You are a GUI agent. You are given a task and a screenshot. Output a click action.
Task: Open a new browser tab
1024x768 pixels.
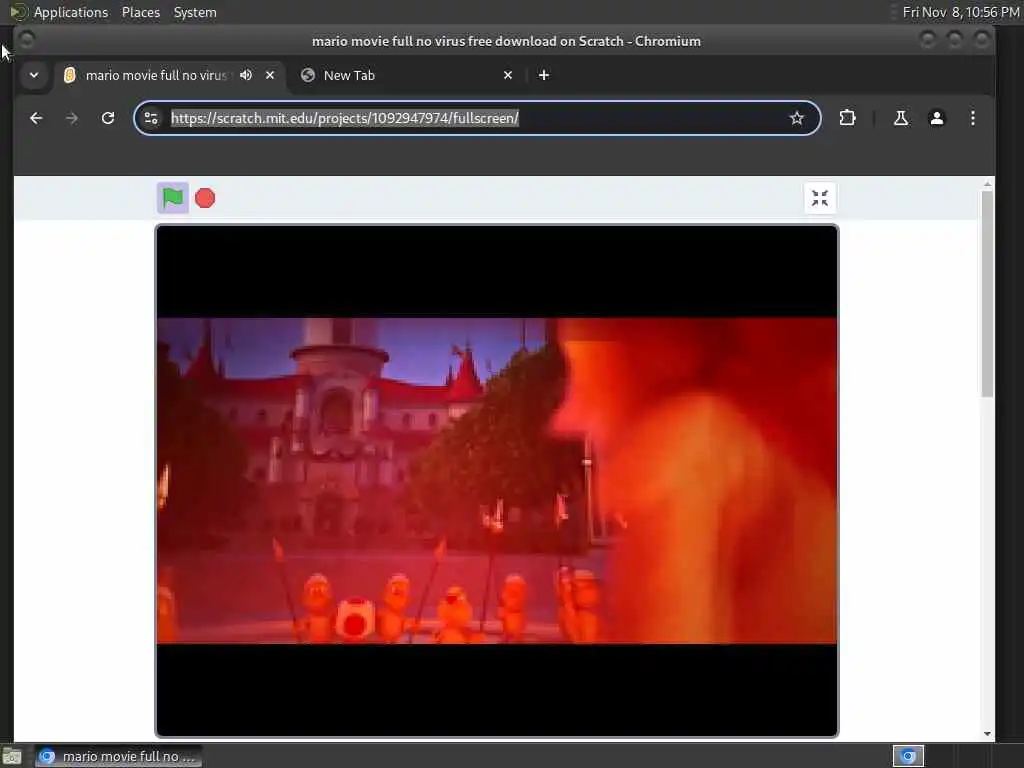pos(543,75)
